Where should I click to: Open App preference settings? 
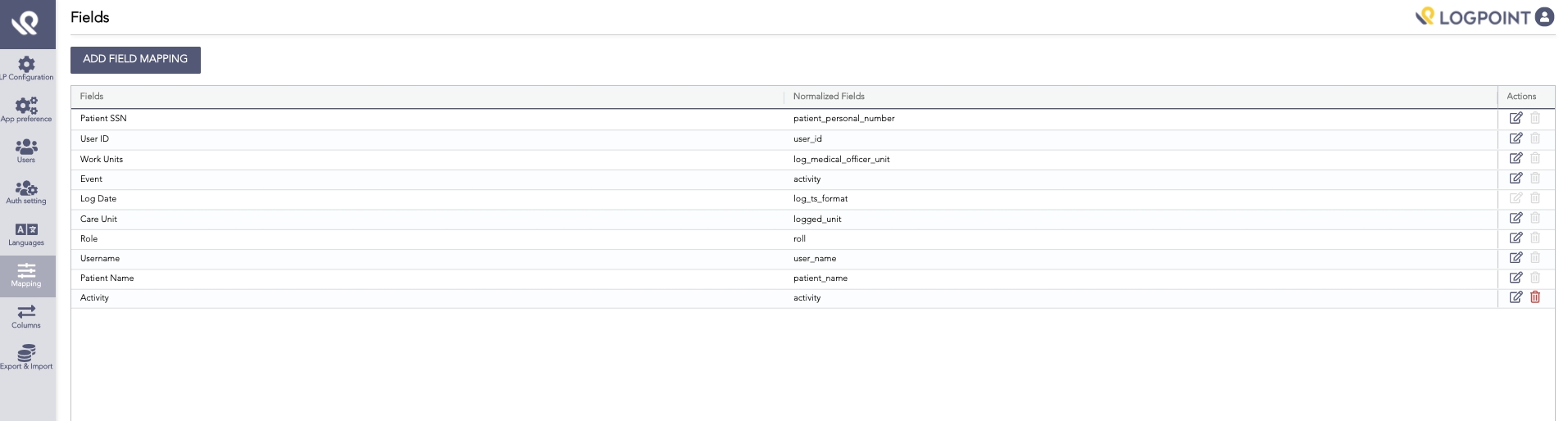coord(27,110)
